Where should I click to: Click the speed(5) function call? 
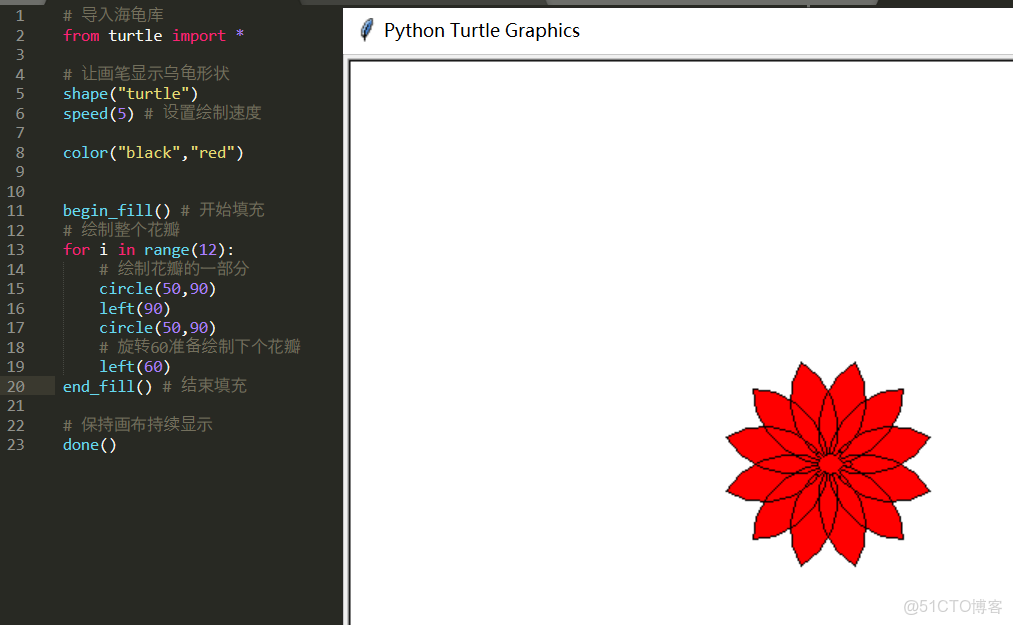pos(98,114)
